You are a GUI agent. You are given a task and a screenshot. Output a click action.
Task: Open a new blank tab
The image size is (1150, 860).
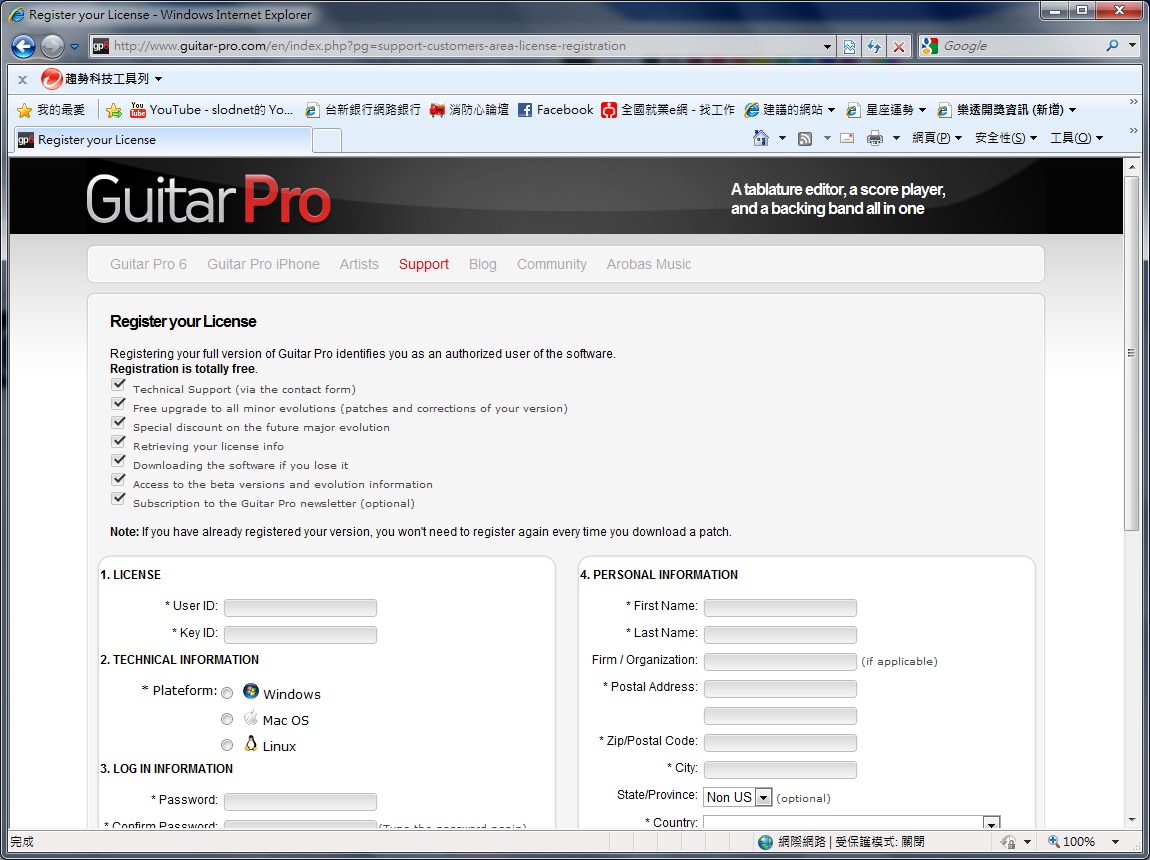(x=327, y=141)
